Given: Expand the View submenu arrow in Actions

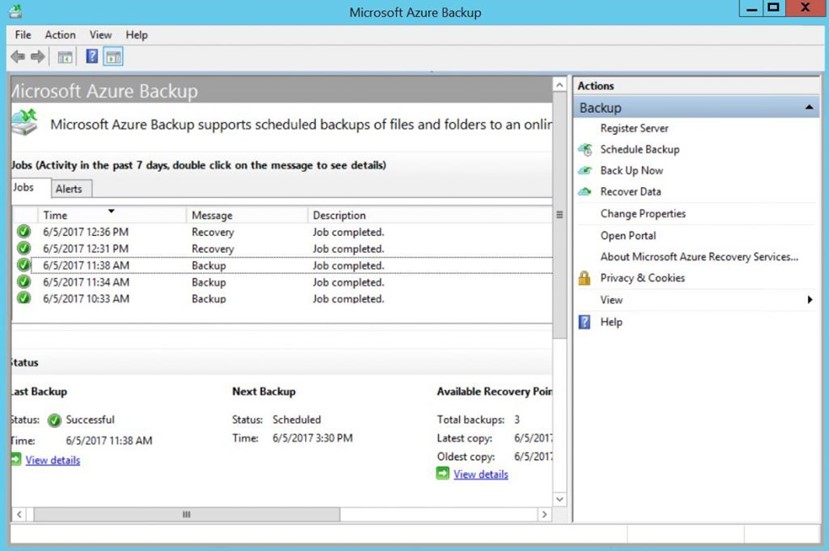Looking at the screenshot, I should (x=809, y=300).
